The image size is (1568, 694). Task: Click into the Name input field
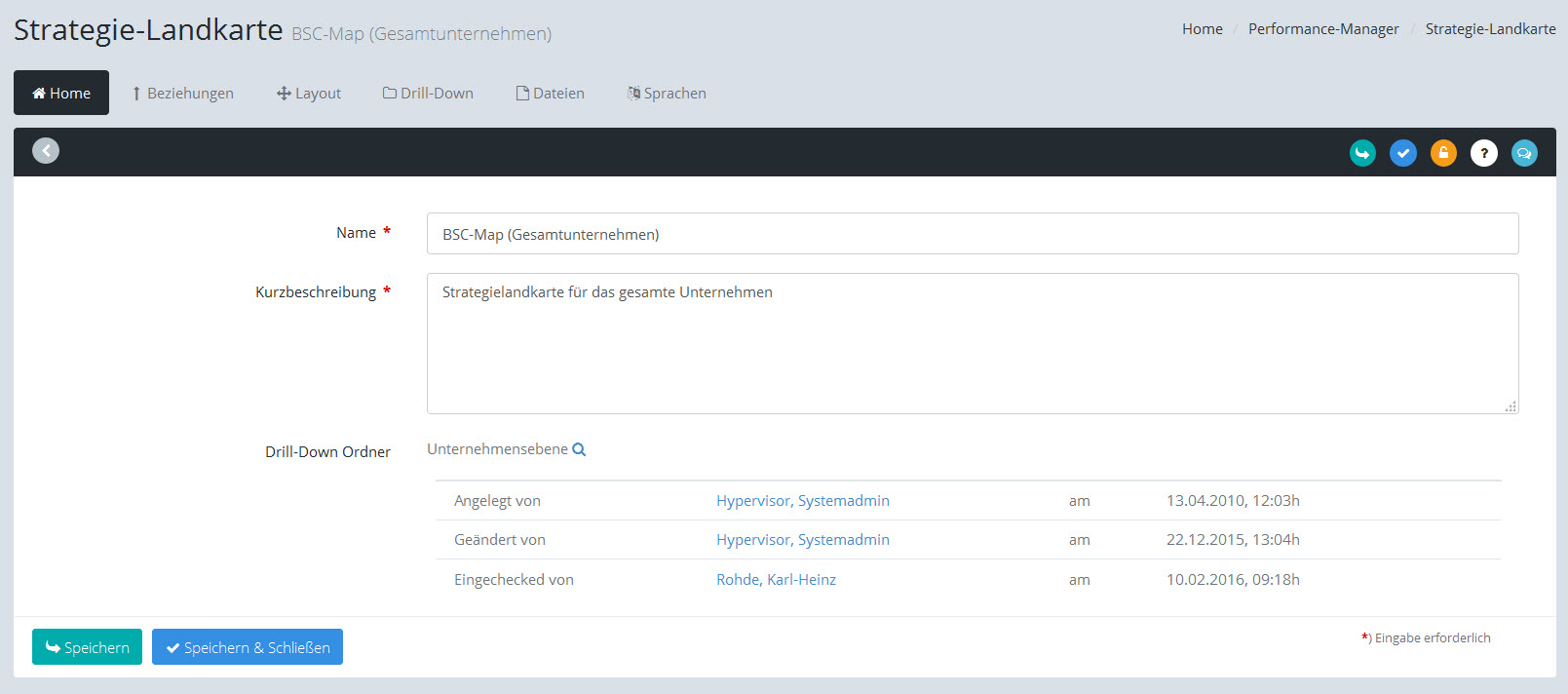point(972,234)
